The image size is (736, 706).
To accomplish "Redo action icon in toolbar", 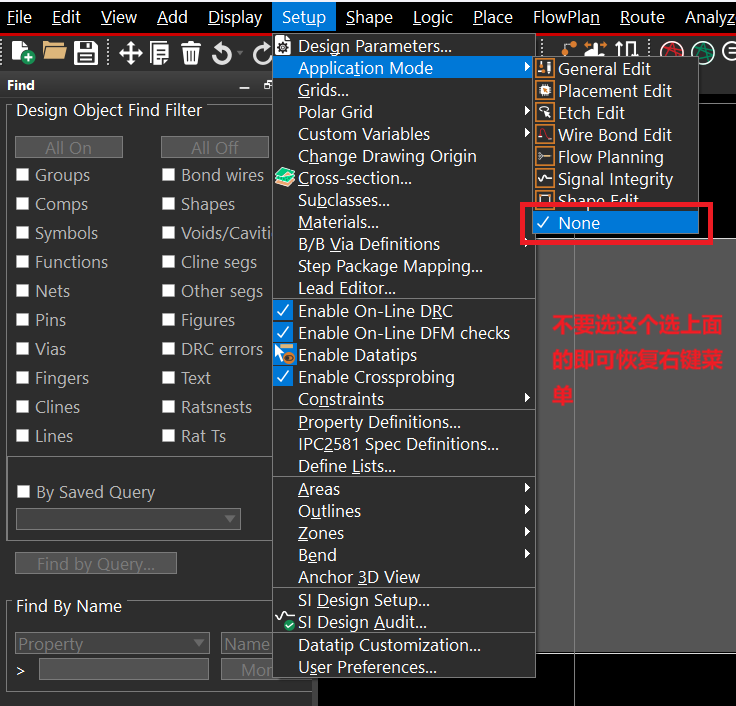I will pyautogui.click(x=262, y=53).
